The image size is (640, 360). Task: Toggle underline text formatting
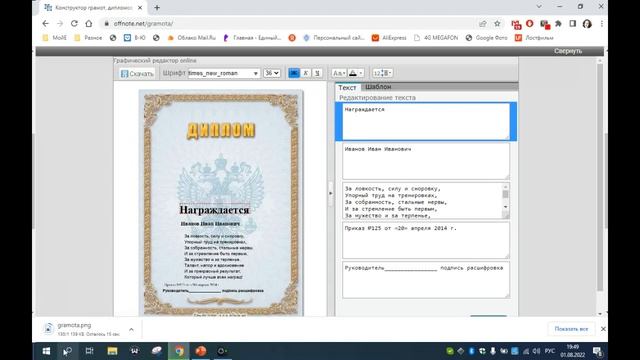pyautogui.click(x=317, y=73)
